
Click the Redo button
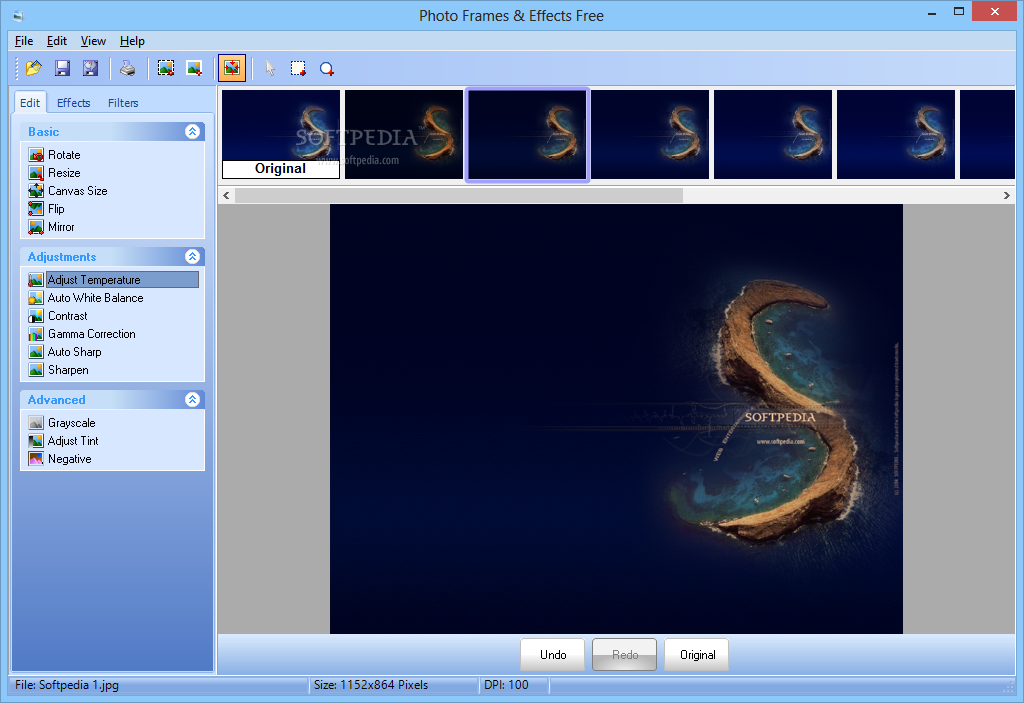tap(624, 655)
